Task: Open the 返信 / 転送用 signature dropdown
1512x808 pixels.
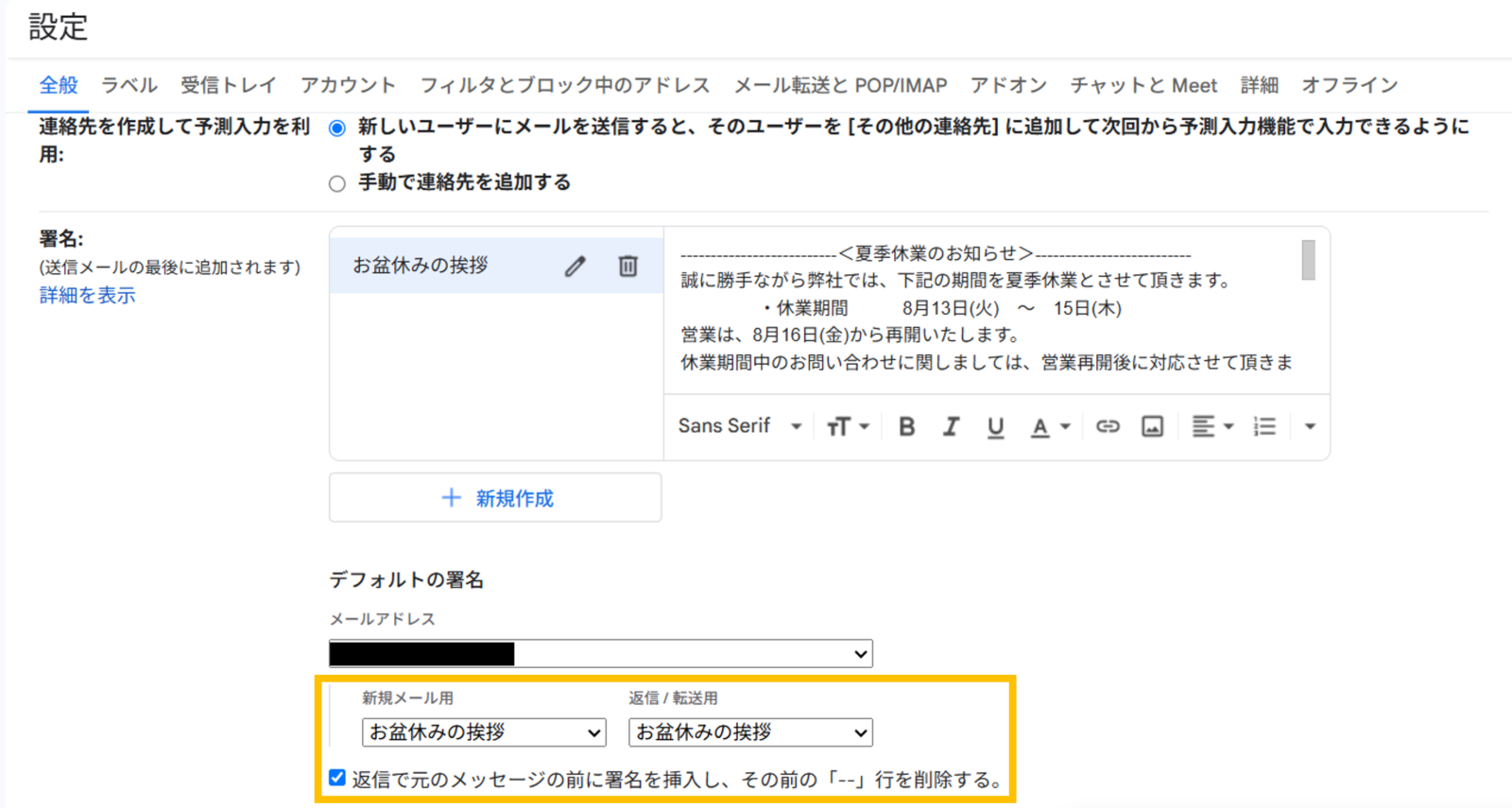Action: pos(750,732)
